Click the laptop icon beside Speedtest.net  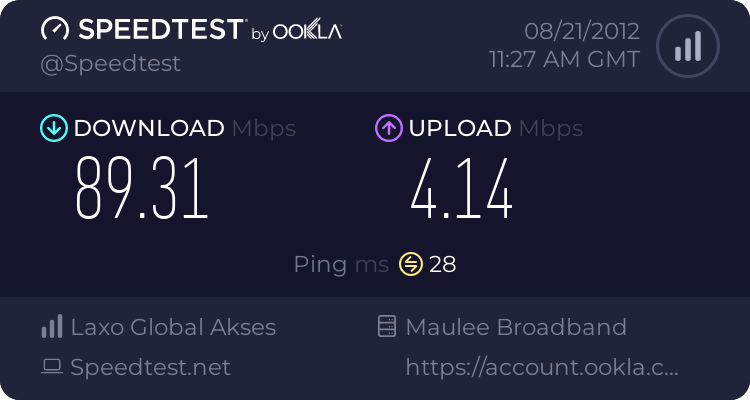tap(52, 367)
